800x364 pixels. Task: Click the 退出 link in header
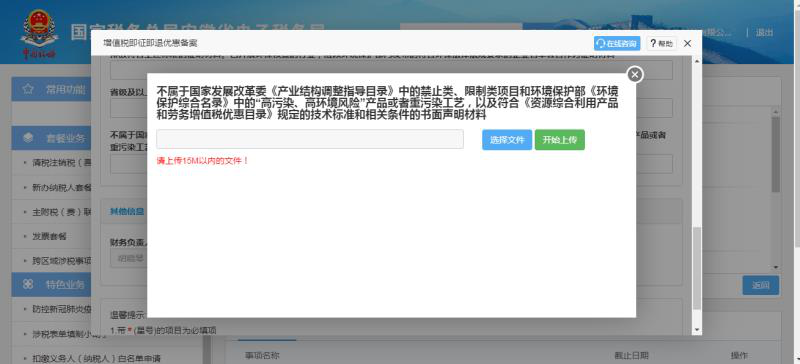click(x=764, y=33)
